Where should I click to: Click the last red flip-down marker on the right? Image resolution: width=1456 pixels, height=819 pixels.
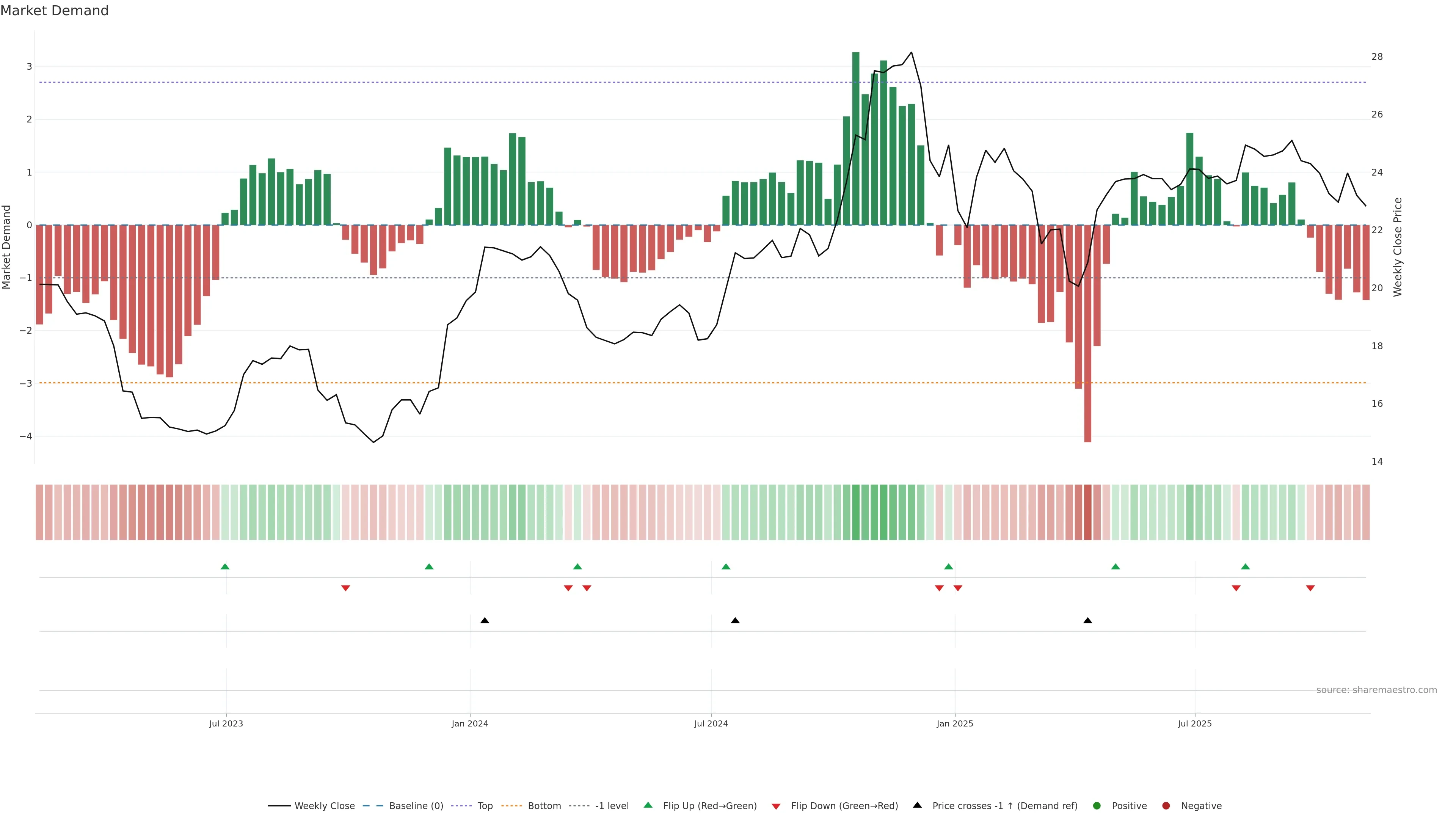pyautogui.click(x=1310, y=588)
